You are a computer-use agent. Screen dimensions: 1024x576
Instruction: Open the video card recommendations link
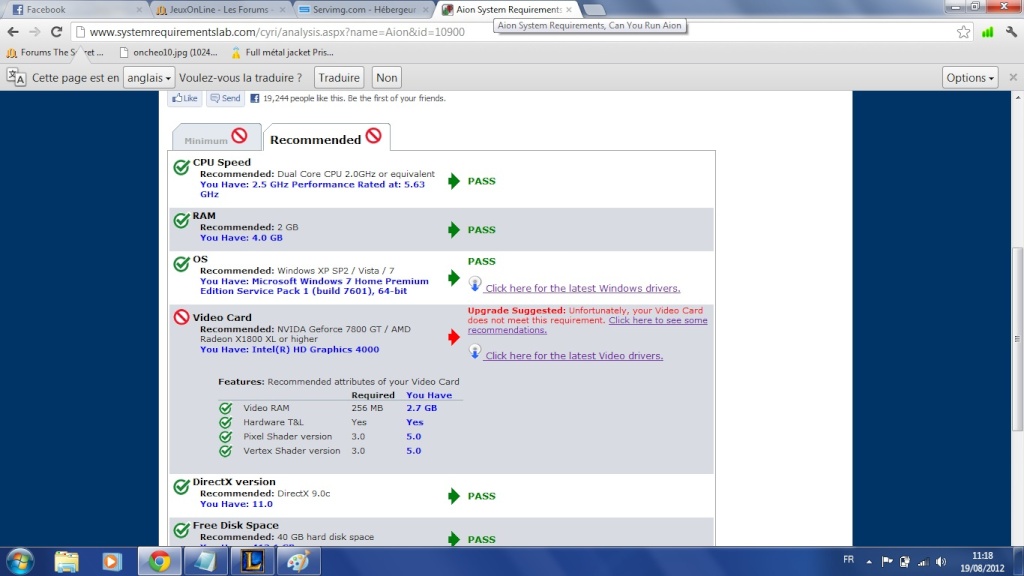click(587, 325)
